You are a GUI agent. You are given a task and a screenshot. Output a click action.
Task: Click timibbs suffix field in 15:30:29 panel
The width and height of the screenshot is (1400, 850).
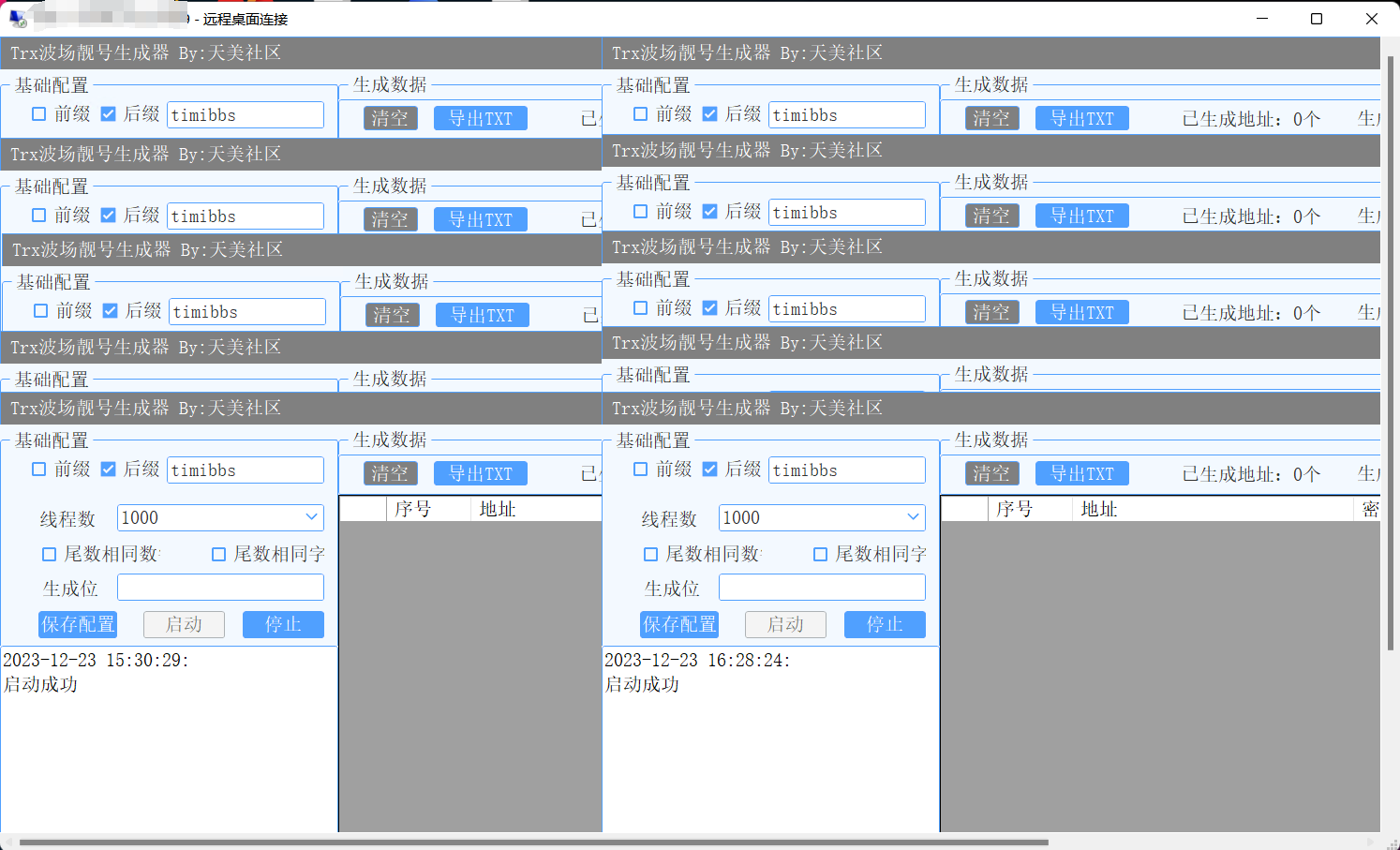(246, 470)
